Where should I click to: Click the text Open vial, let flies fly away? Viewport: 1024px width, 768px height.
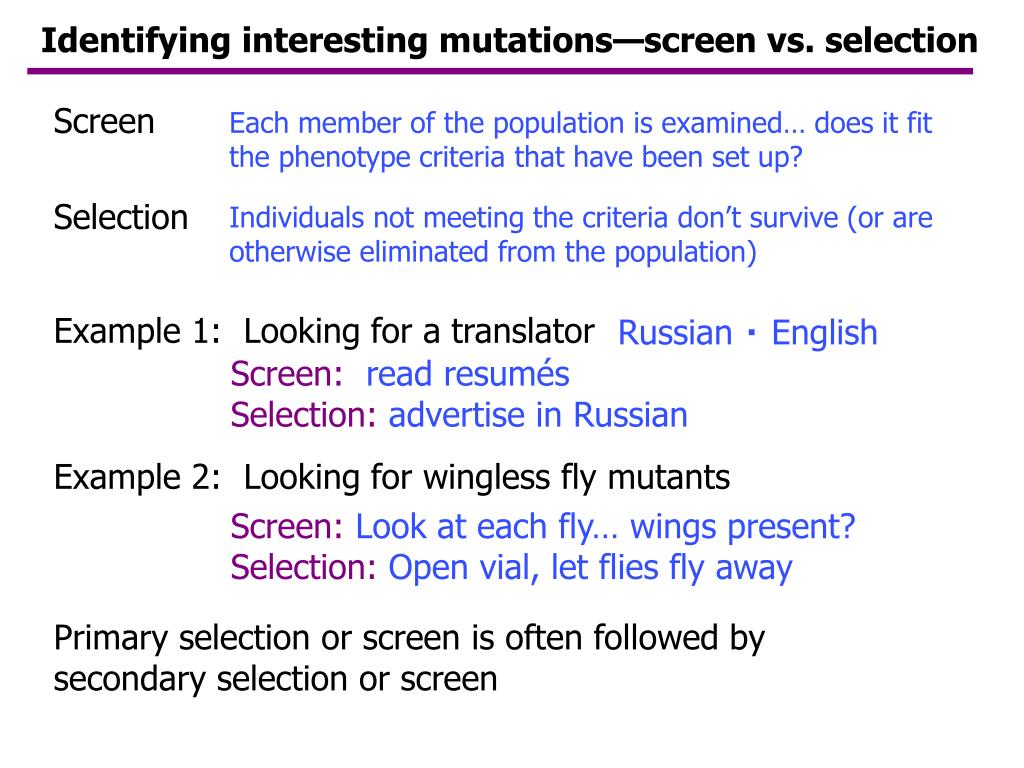pos(590,568)
